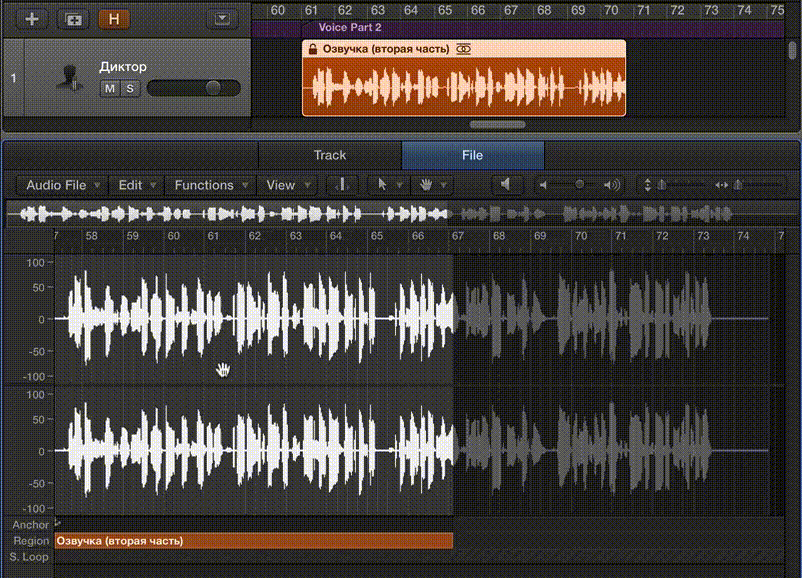The image size is (802, 578).
Task: Select the Pointer tool
Action: (382, 185)
